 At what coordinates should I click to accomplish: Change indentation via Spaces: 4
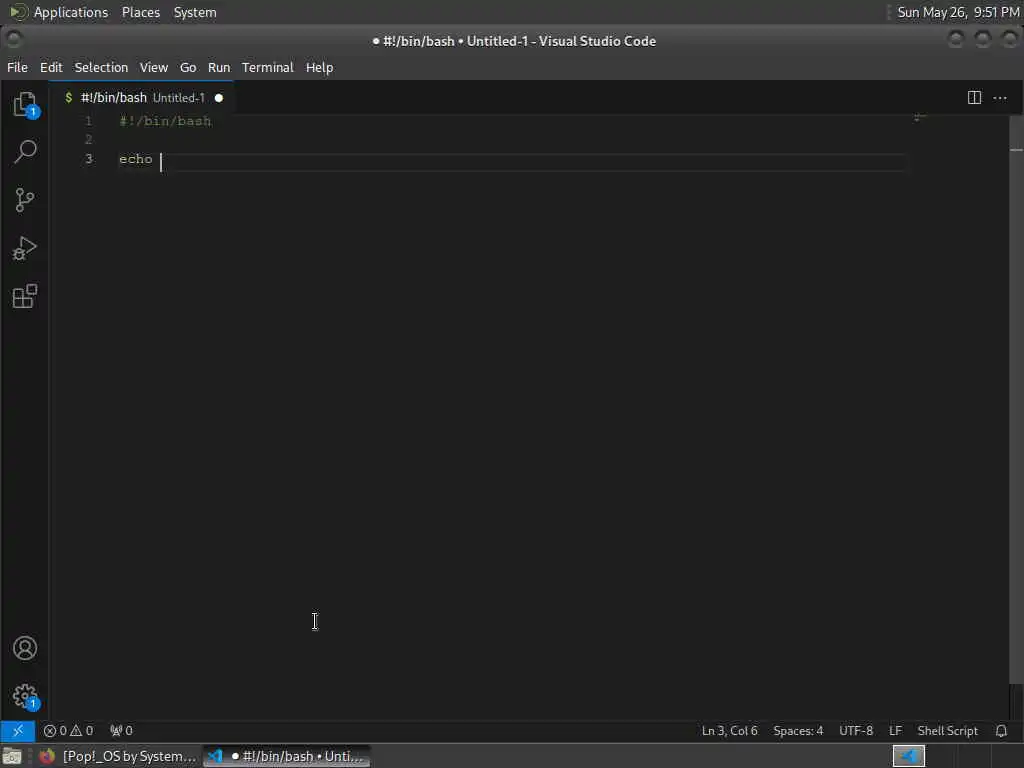pos(798,731)
